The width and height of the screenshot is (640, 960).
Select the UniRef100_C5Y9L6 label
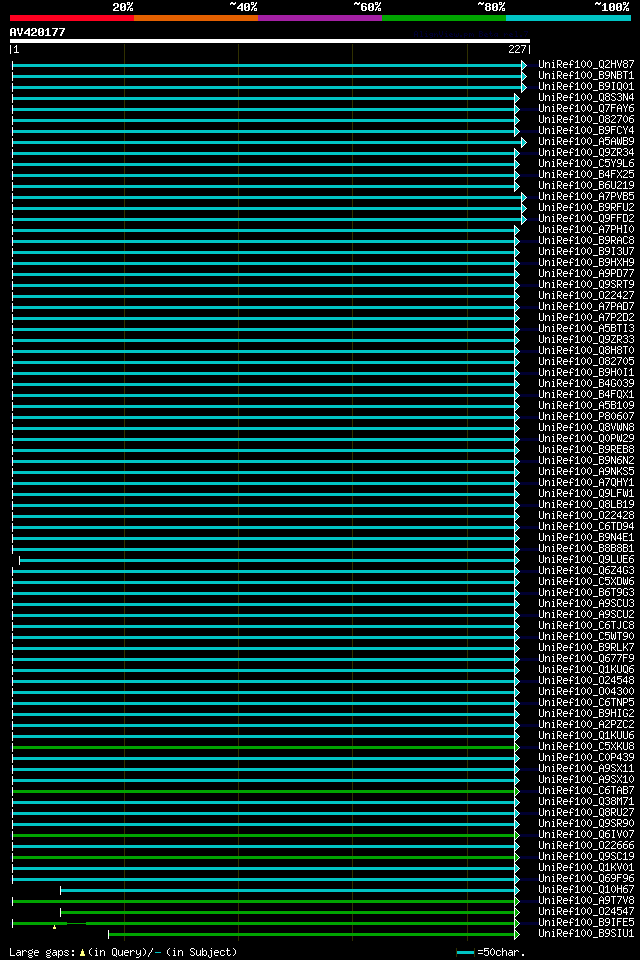click(586, 163)
